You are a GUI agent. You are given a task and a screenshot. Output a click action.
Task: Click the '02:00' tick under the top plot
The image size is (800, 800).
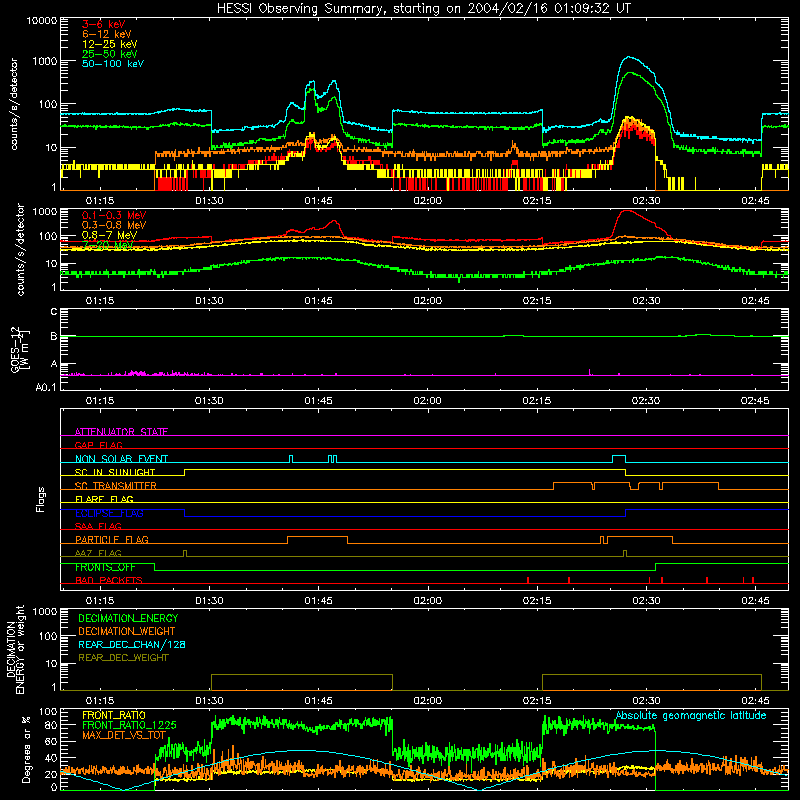(x=427, y=201)
